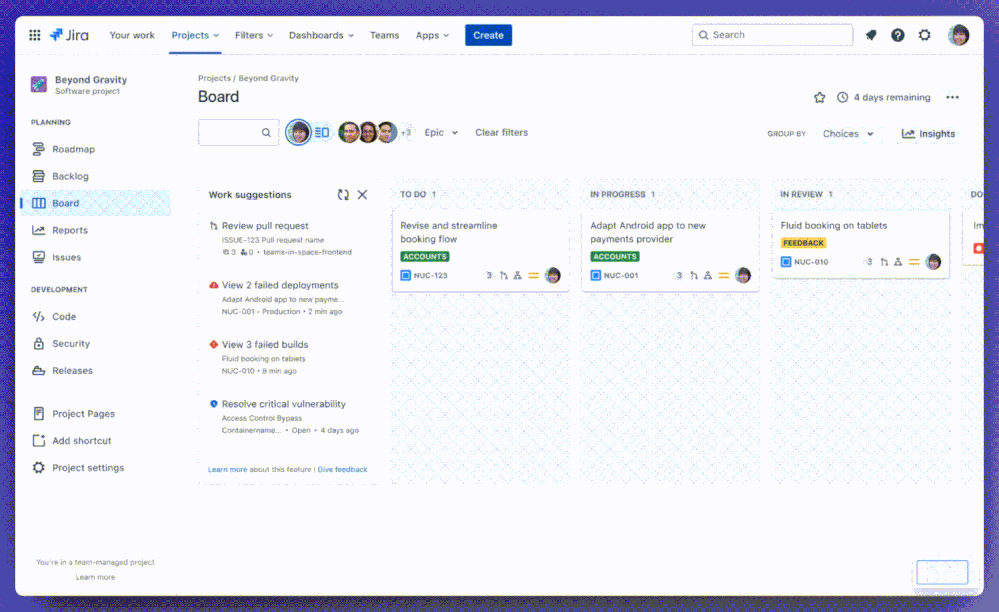Click the refresh icon in Work suggestions

[343, 194]
